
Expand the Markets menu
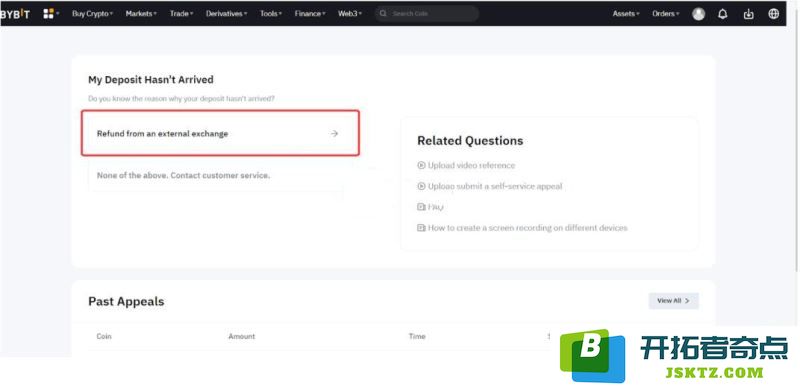coord(141,14)
